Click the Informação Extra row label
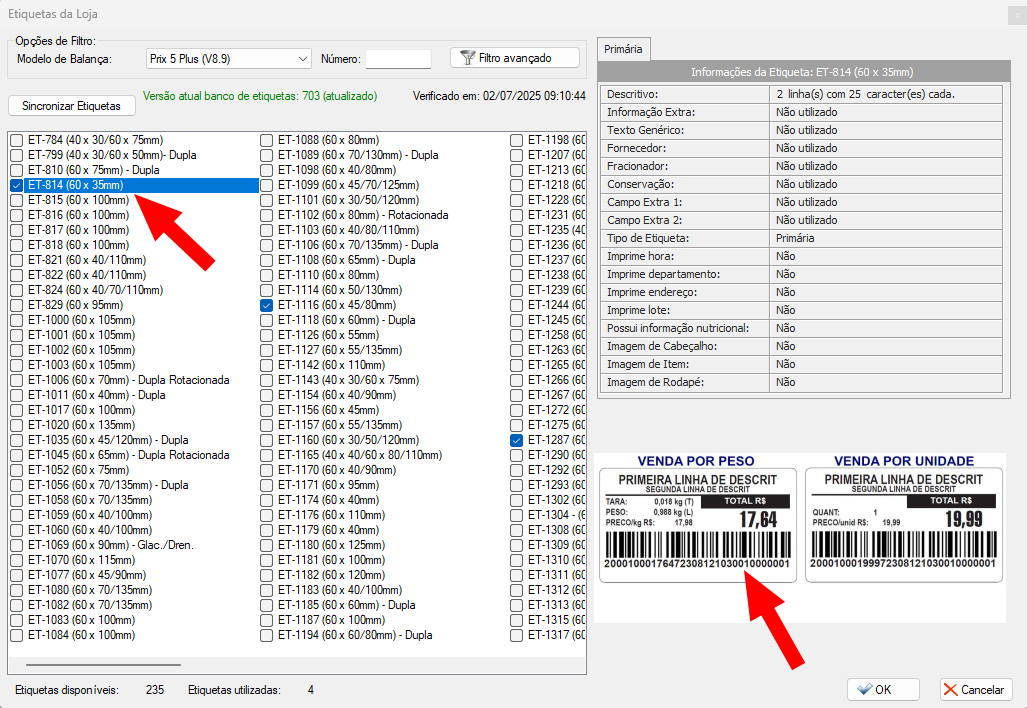The image size is (1027, 708). click(650, 112)
